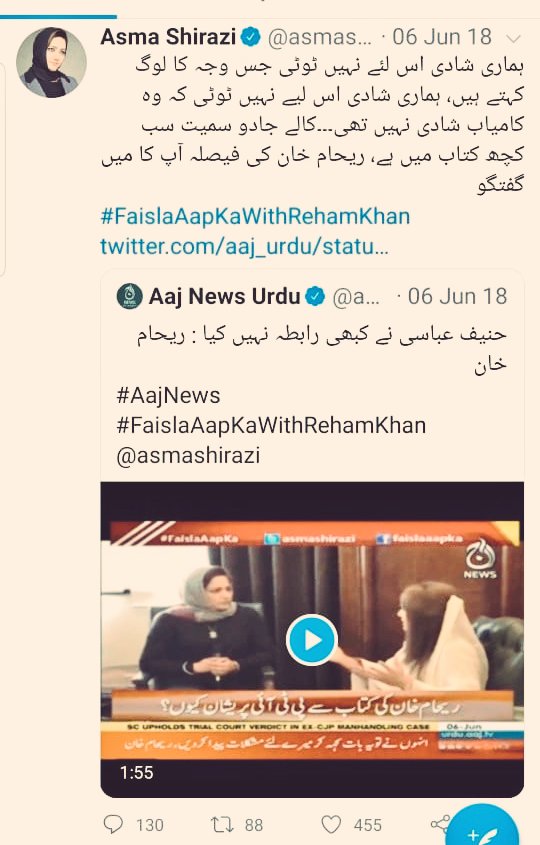The width and height of the screenshot is (540, 845).
Task: Tap the Aaj News Urdu verified badge
Action: click(315, 296)
